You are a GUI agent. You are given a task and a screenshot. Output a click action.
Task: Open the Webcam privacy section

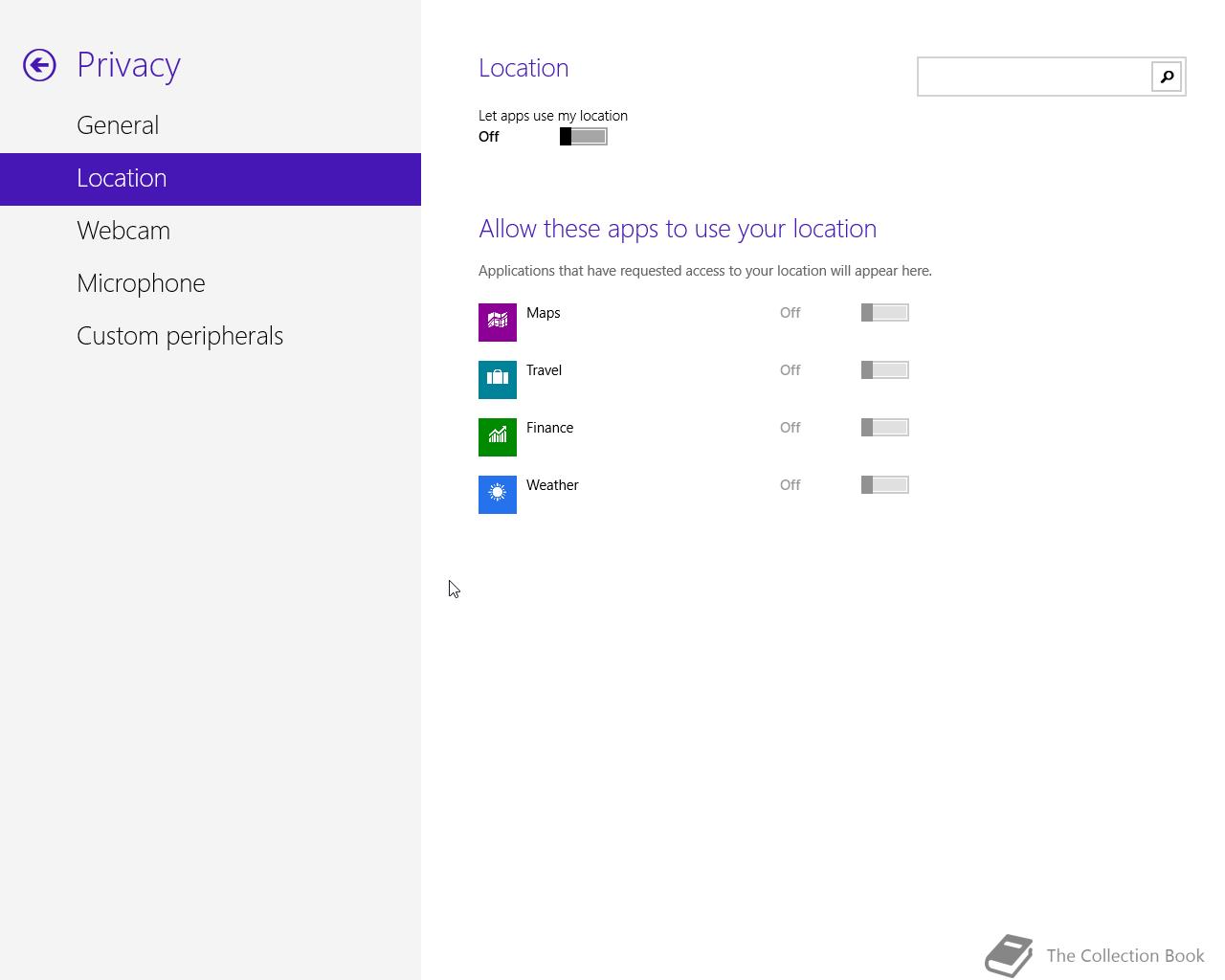tap(211, 231)
